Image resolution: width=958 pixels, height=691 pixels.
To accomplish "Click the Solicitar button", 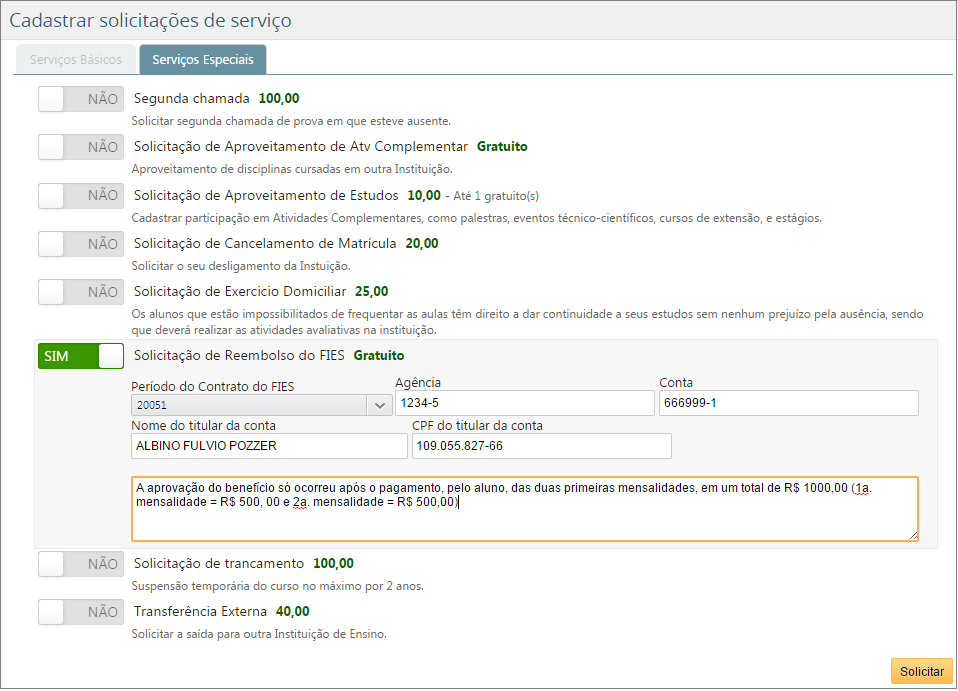I will tap(921, 671).
